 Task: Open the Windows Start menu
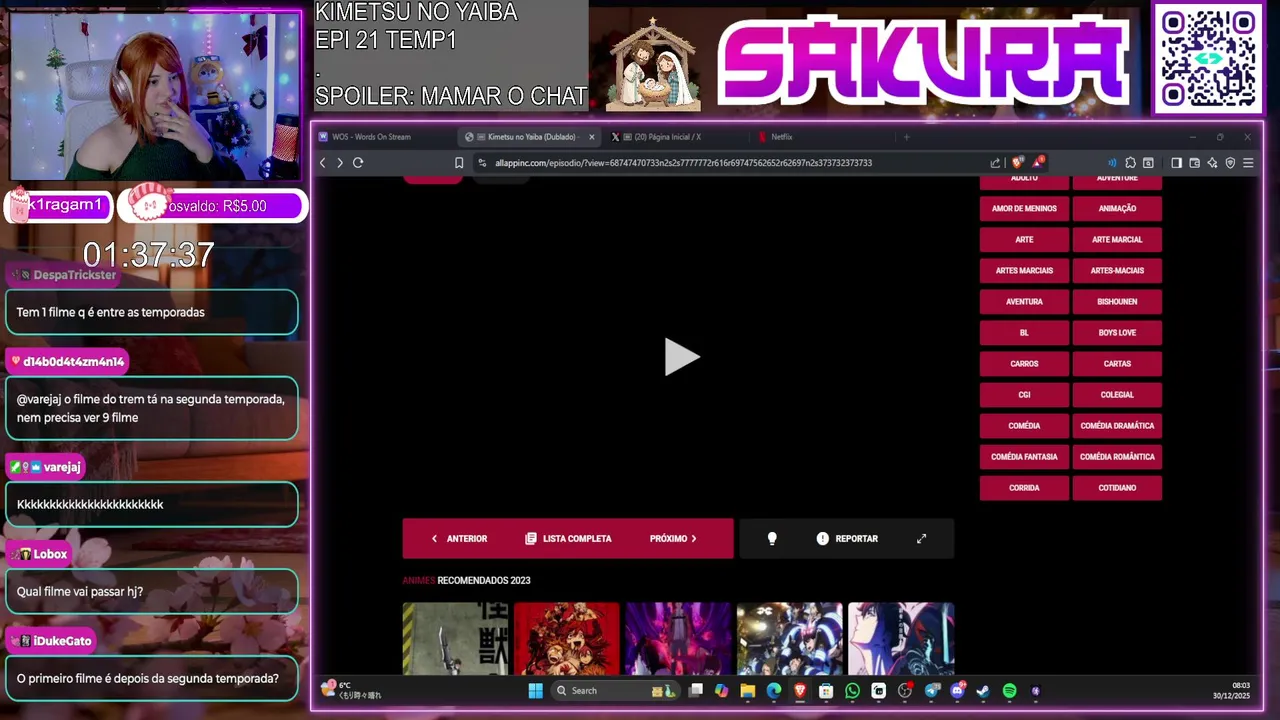(x=535, y=691)
